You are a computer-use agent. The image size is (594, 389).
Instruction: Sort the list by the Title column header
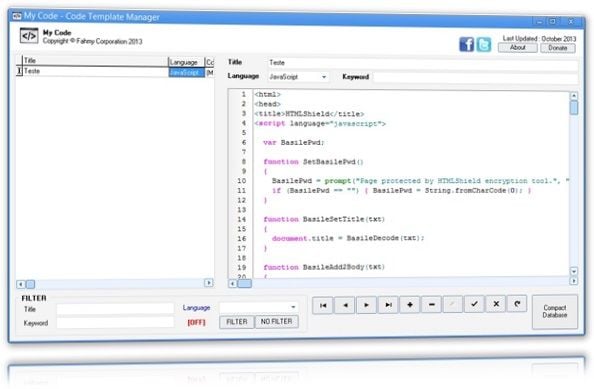(x=95, y=61)
